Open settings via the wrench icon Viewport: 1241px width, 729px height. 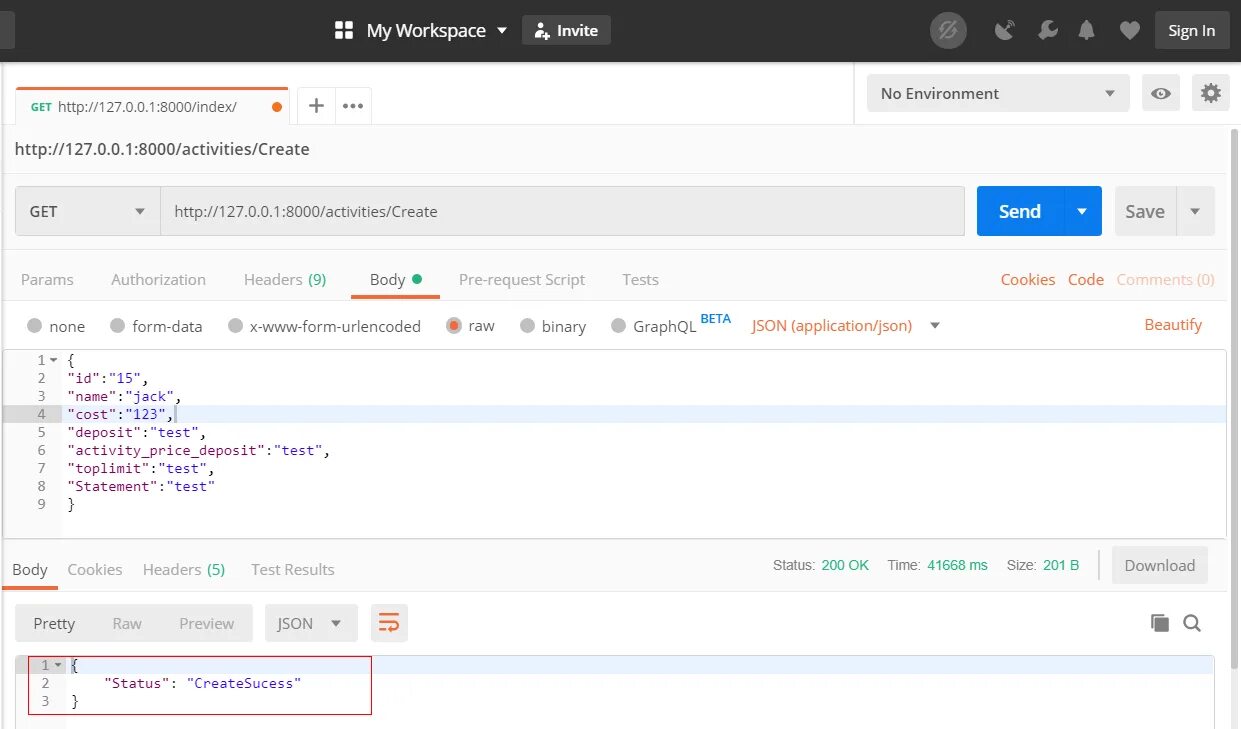click(x=1047, y=31)
